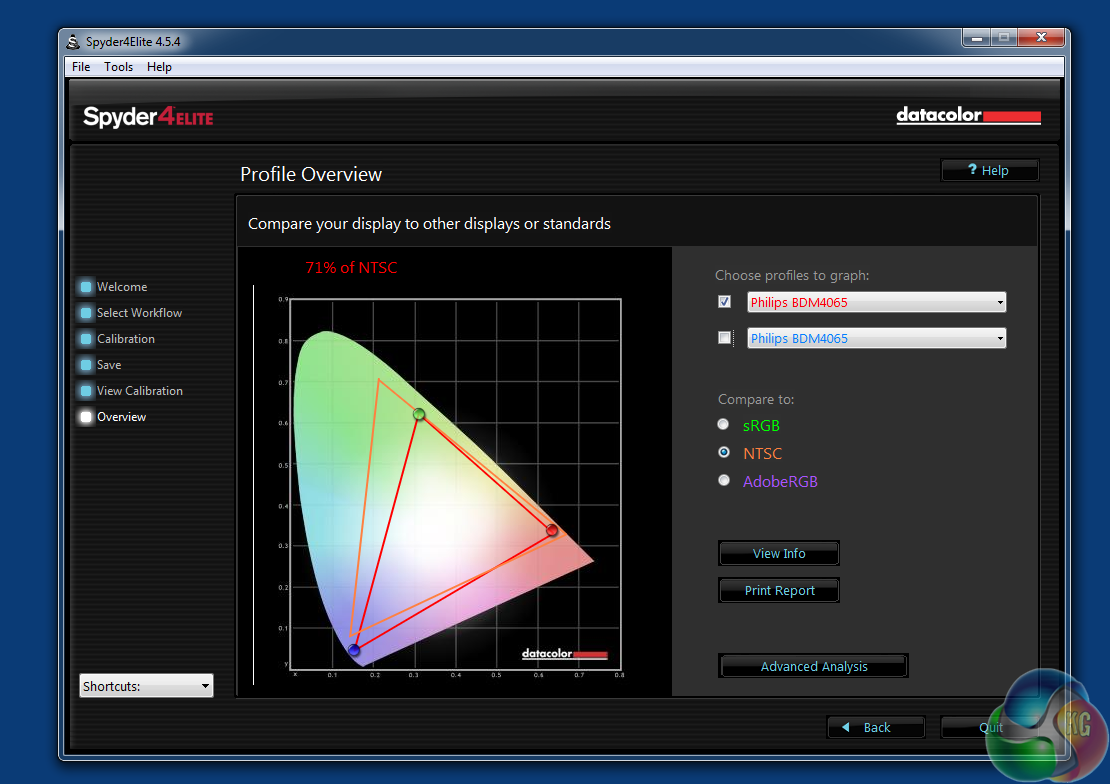Click the Save step indicator icon
The image size is (1110, 784).
86,365
